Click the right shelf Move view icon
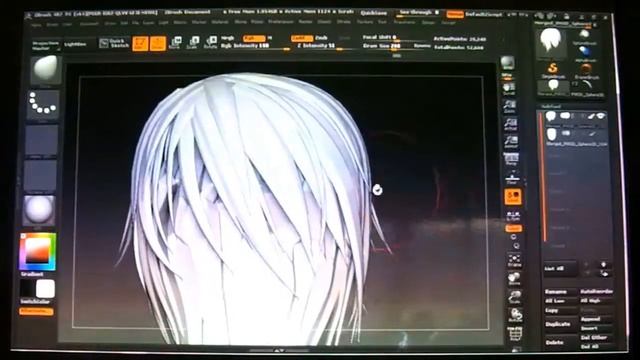This screenshot has height=360, width=640. 514,279
